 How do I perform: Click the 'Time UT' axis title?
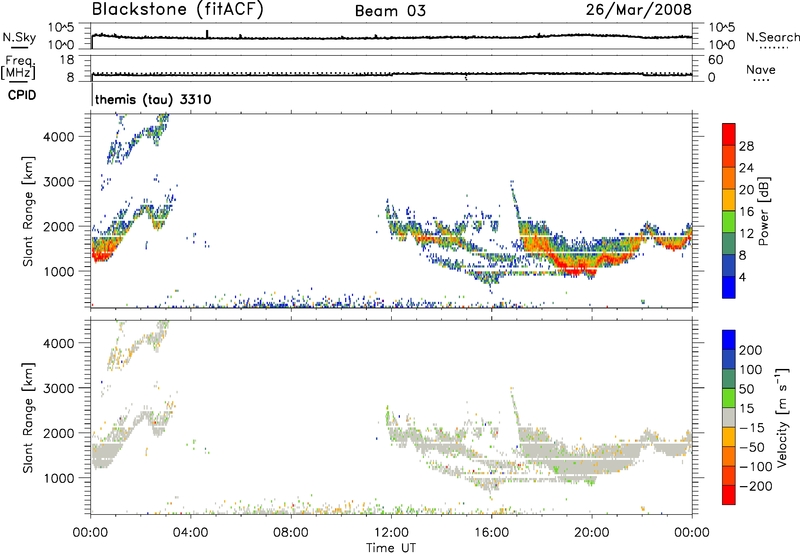[x=391, y=547]
